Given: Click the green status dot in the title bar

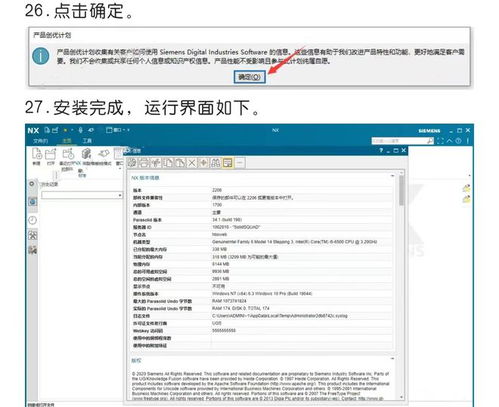Looking at the screenshot, I should pos(65,130).
